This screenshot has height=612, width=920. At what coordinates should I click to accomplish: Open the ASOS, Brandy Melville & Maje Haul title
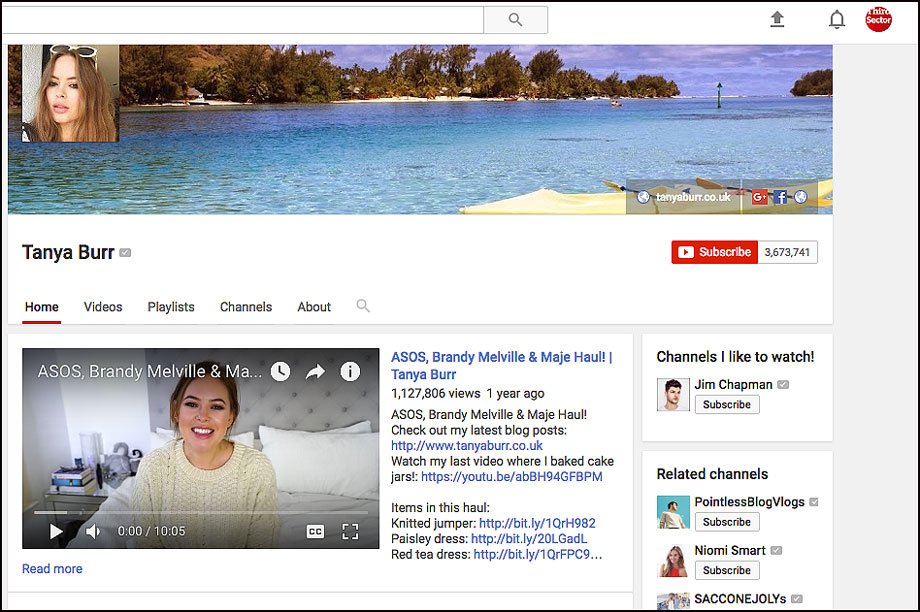pyautogui.click(x=502, y=366)
